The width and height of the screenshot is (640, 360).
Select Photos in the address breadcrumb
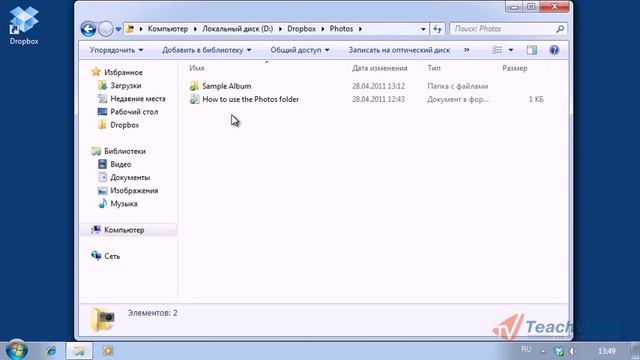click(341, 29)
